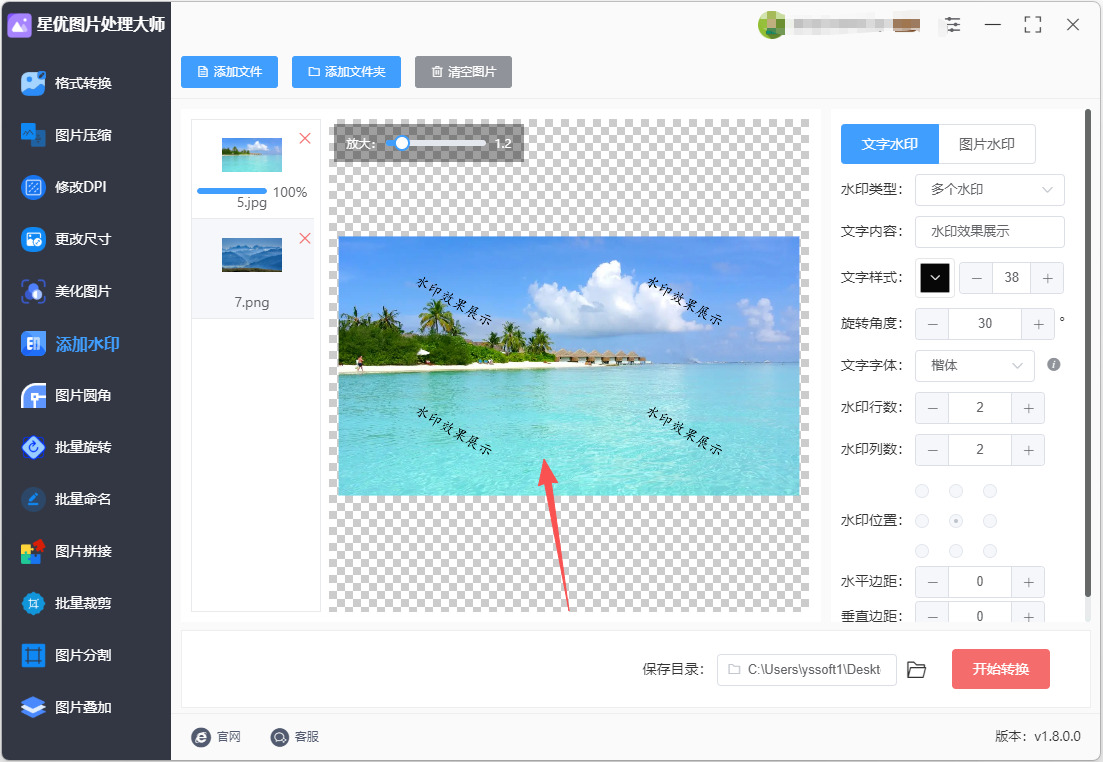Select top-center watermark position radio
Viewport: 1103px width, 762px height.
click(x=956, y=491)
